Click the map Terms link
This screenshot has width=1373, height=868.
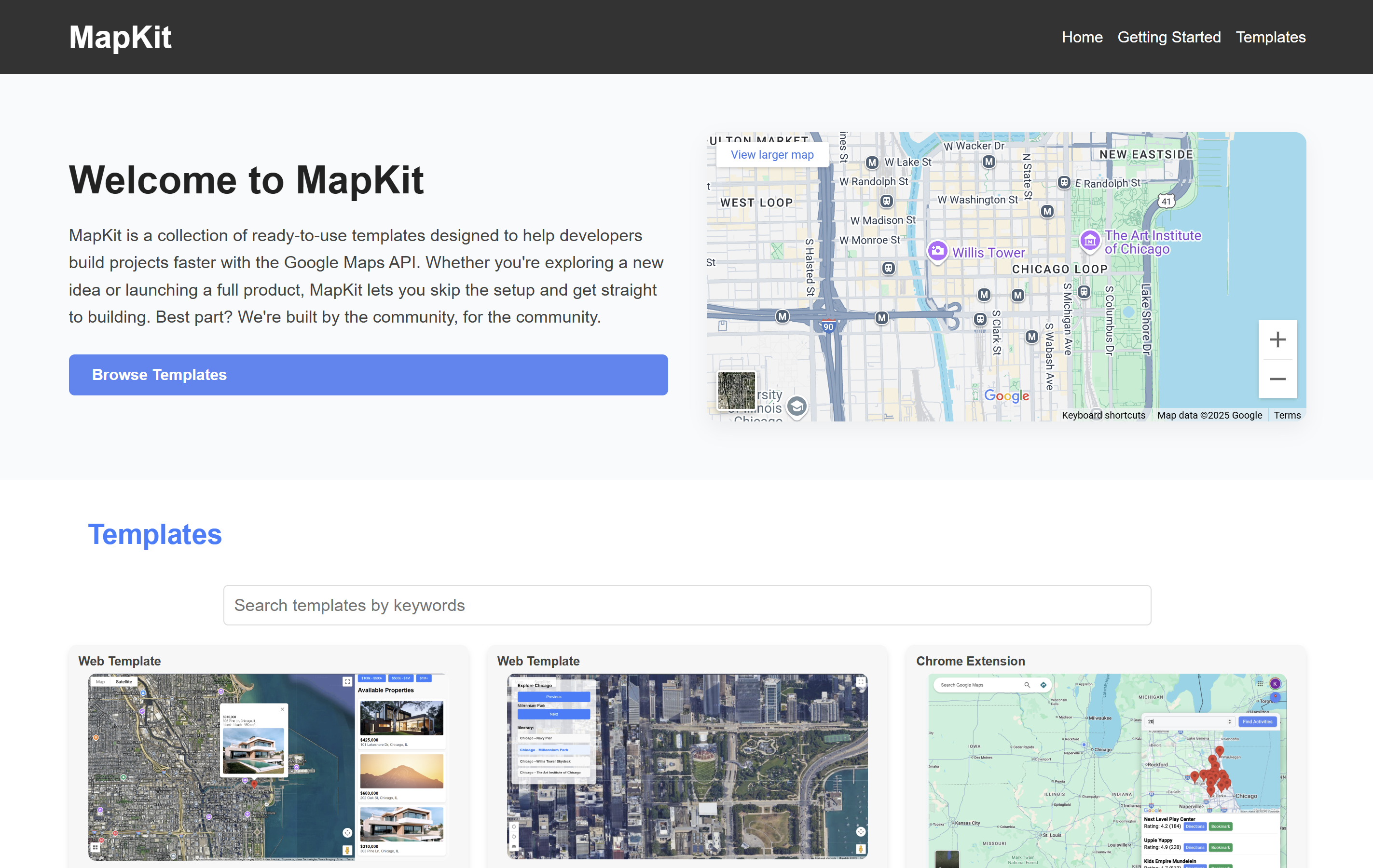[x=1287, y=415]
